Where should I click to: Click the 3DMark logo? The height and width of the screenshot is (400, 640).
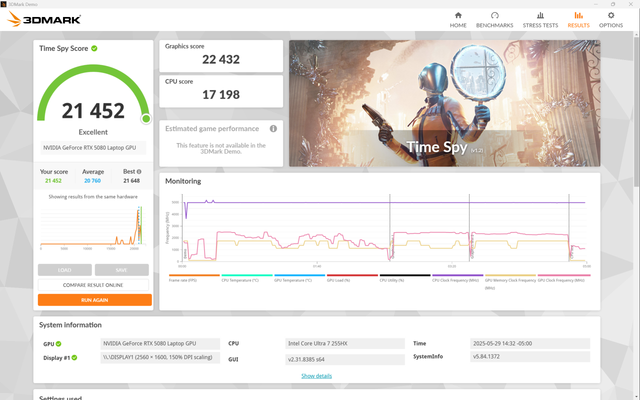[44, 19]
